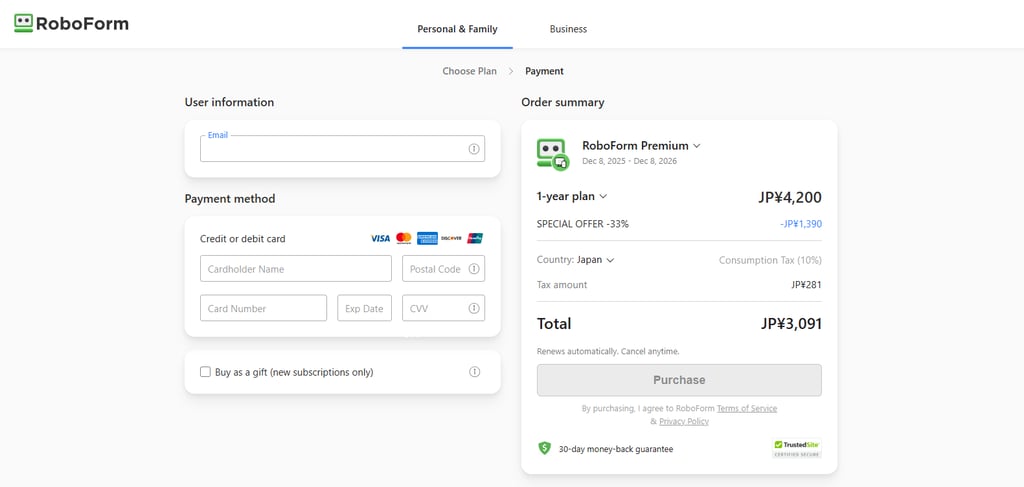This screenshot has height=487, width=1024.
Task: Click the Tax amount label
Action: pos(562,285)
